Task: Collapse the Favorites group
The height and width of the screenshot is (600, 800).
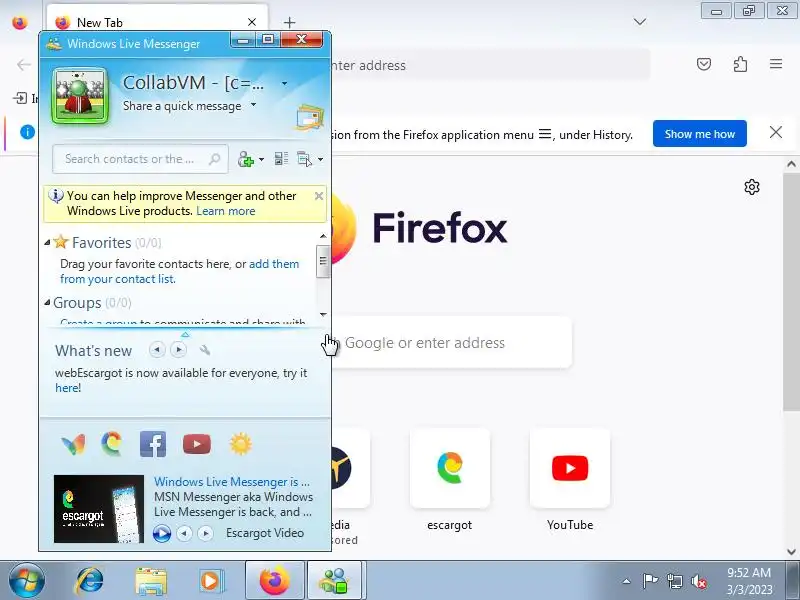Action: (x=47, y=242)
